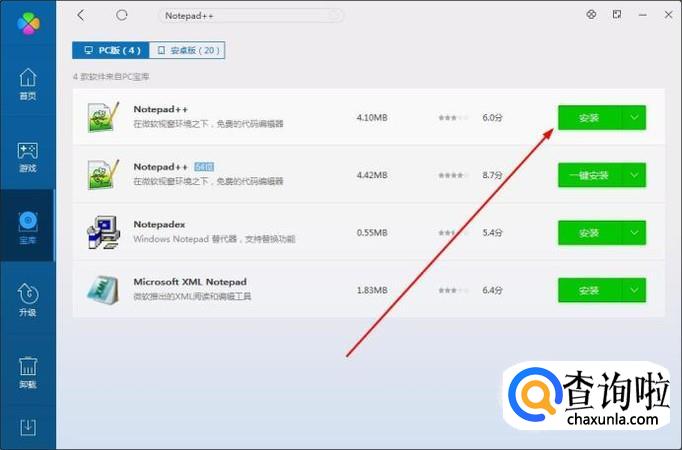
Task: Click the 6.4分 rating text
Action: pyautogui.click(x=492, y=290)
